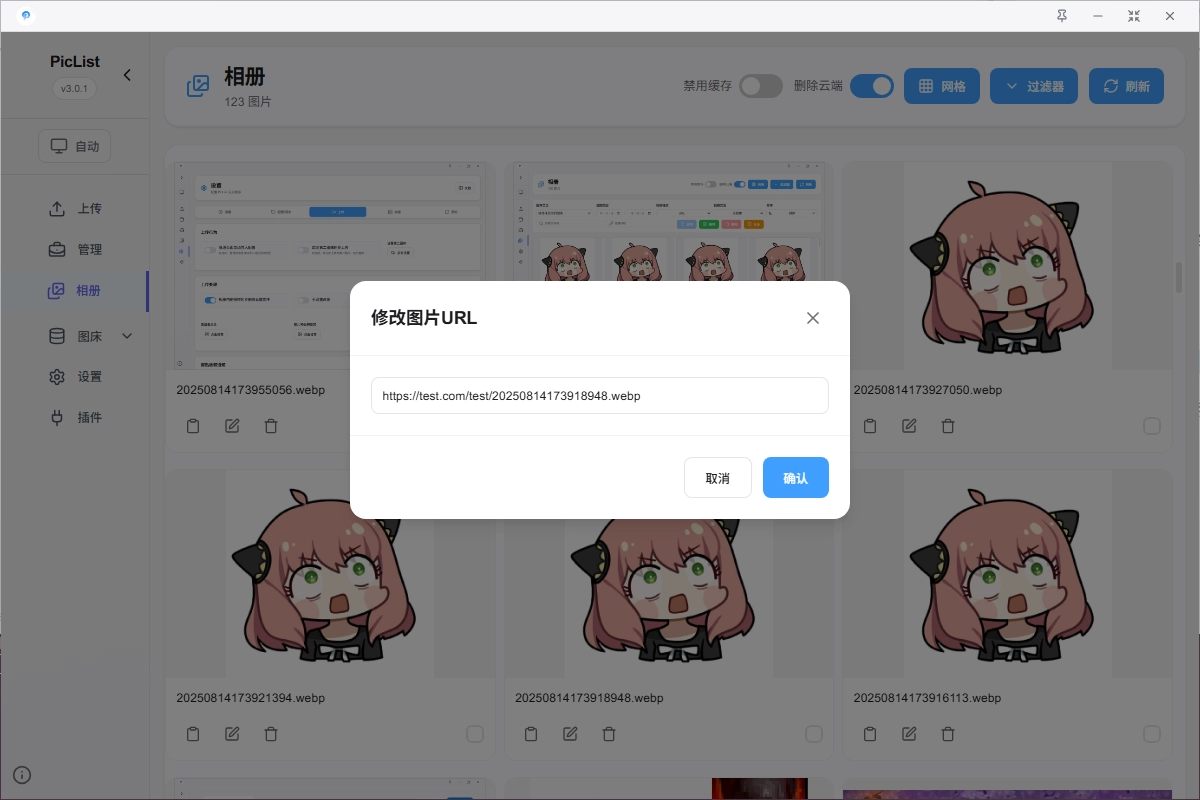The image size is (1200, 800).
Task: Open the 过滤器 filter dropdown
Action: 1035,86
